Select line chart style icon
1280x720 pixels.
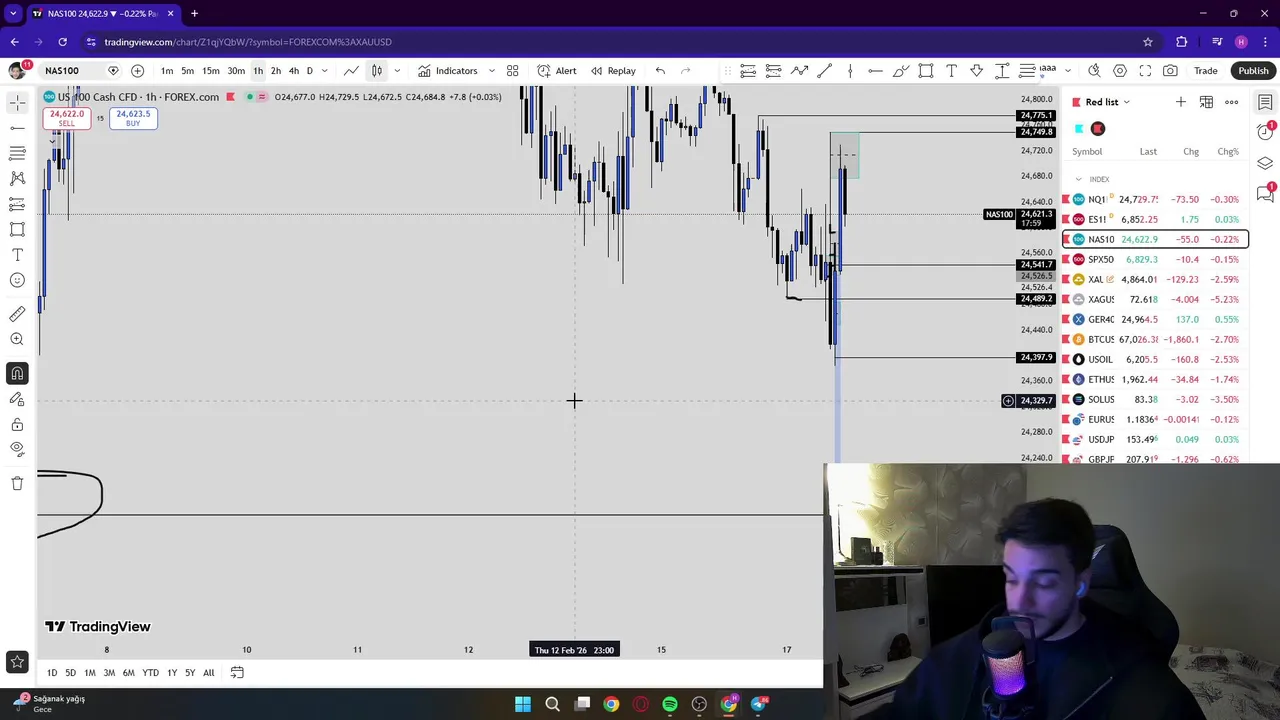(351, 71)
